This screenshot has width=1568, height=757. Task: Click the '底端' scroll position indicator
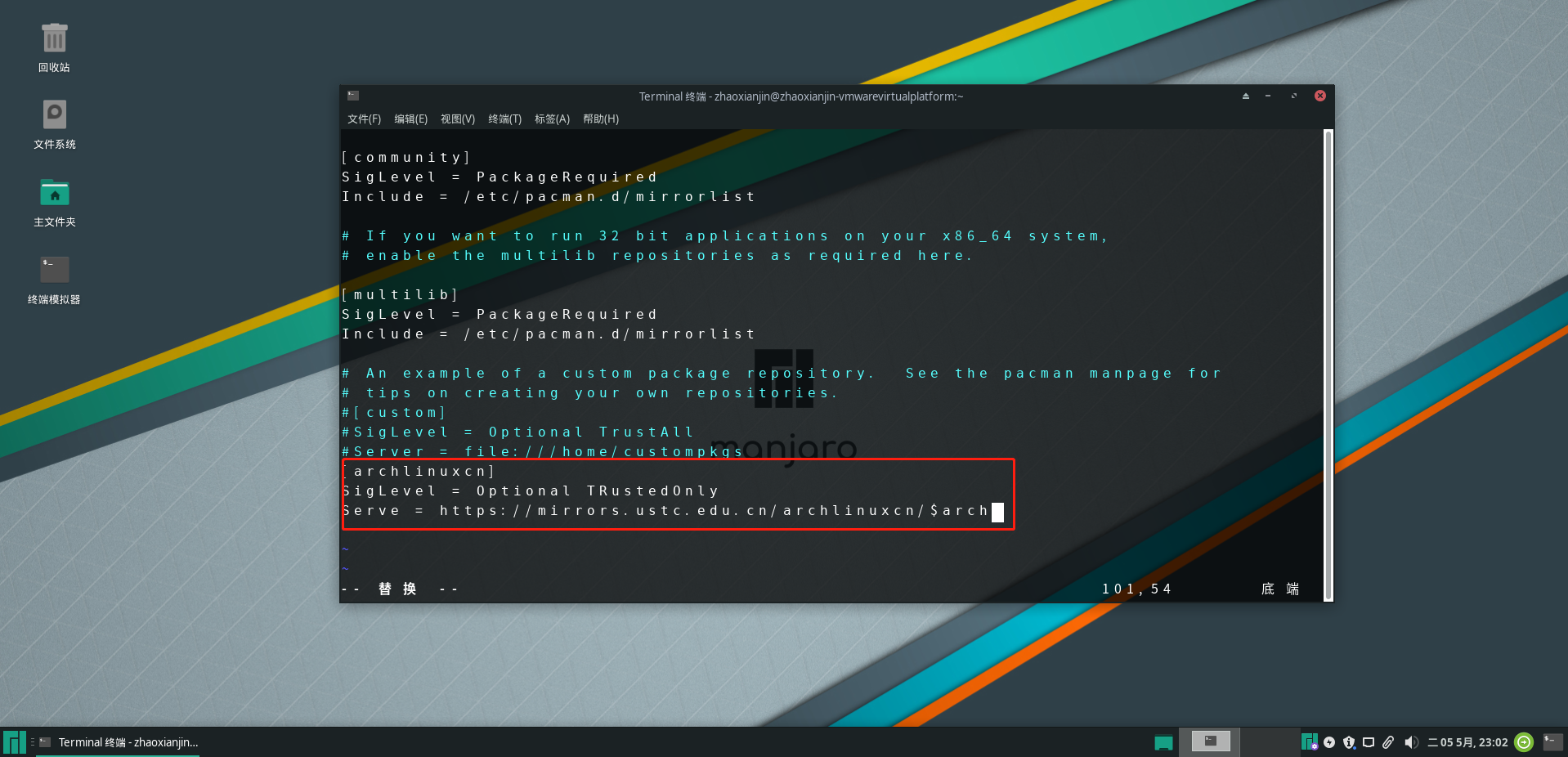tap(1280, 589)
